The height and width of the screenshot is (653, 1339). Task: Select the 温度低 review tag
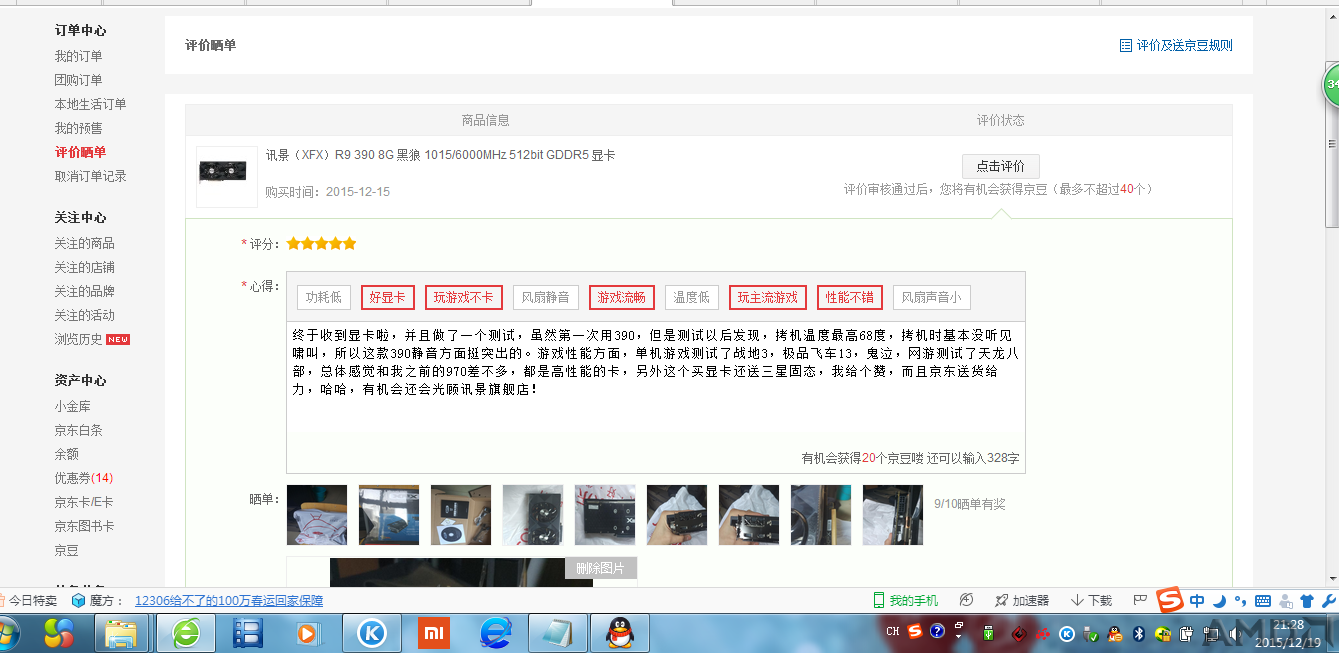[x=692, y=297]
